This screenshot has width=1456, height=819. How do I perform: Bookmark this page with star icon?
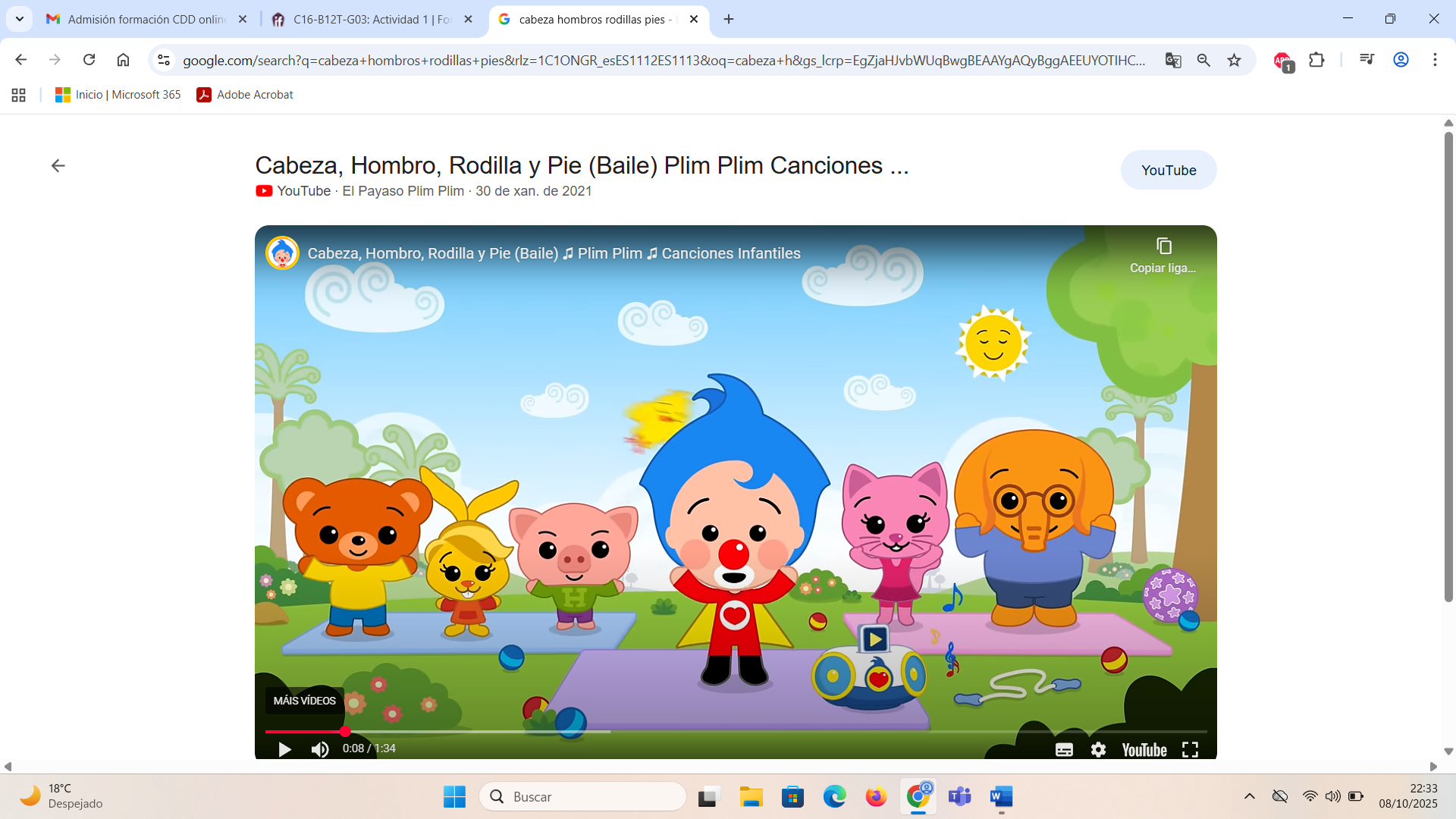[1234, 60]
